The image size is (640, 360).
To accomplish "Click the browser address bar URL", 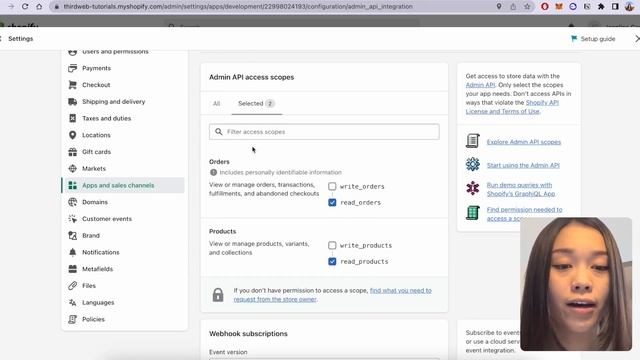I will point(238,7).
